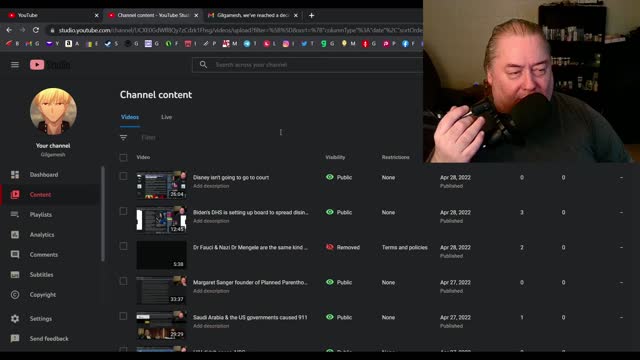Open the Biden's DHS video title
The width and height of the screenshot is (640, 360).
point(251,212)
